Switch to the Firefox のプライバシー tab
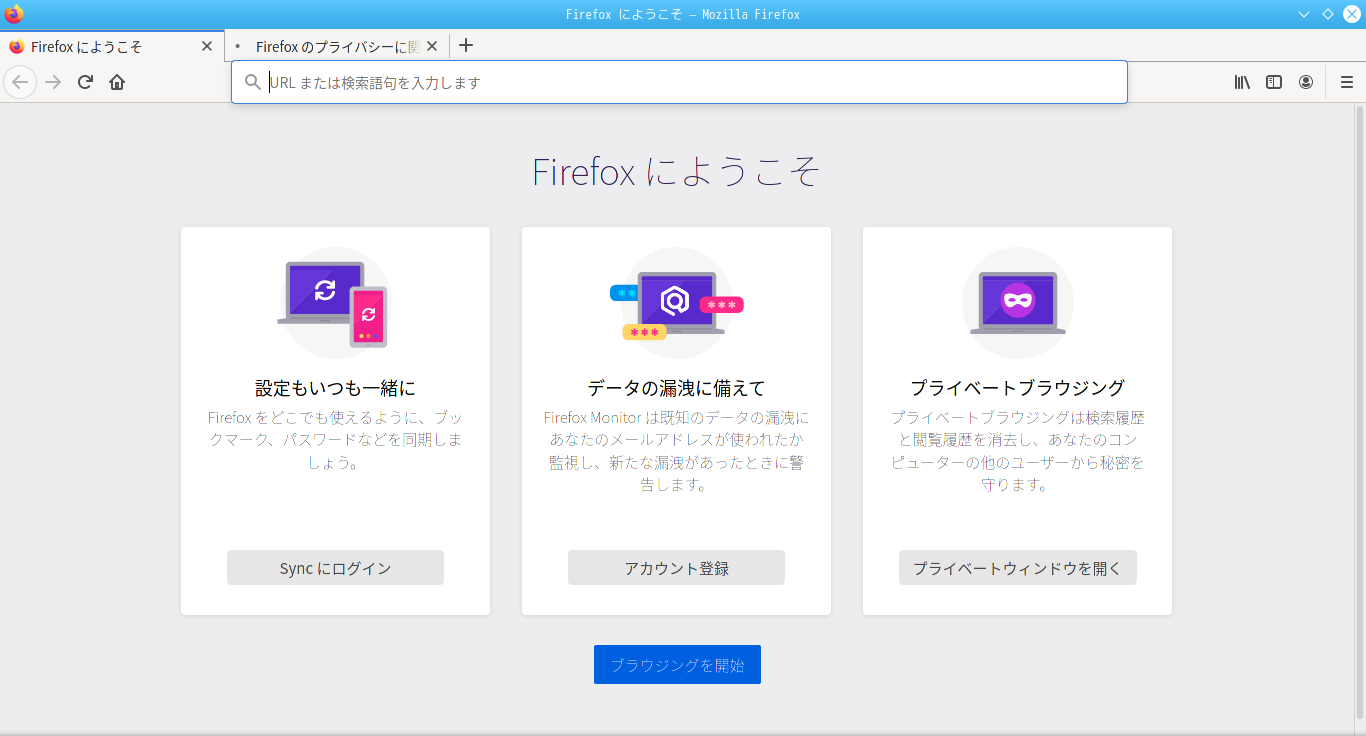The image size is (1366, 736). coord(337,46)
